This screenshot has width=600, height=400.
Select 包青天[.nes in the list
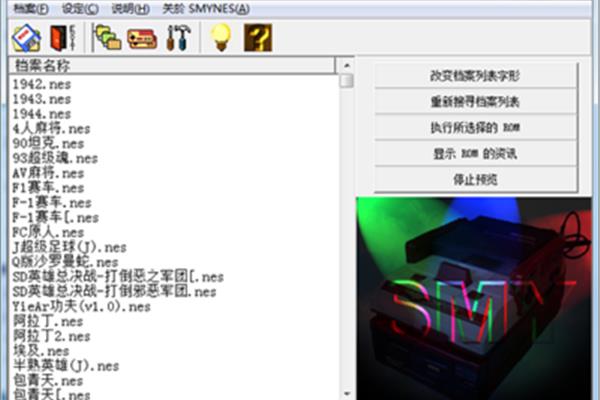click(x=52, y=394)
